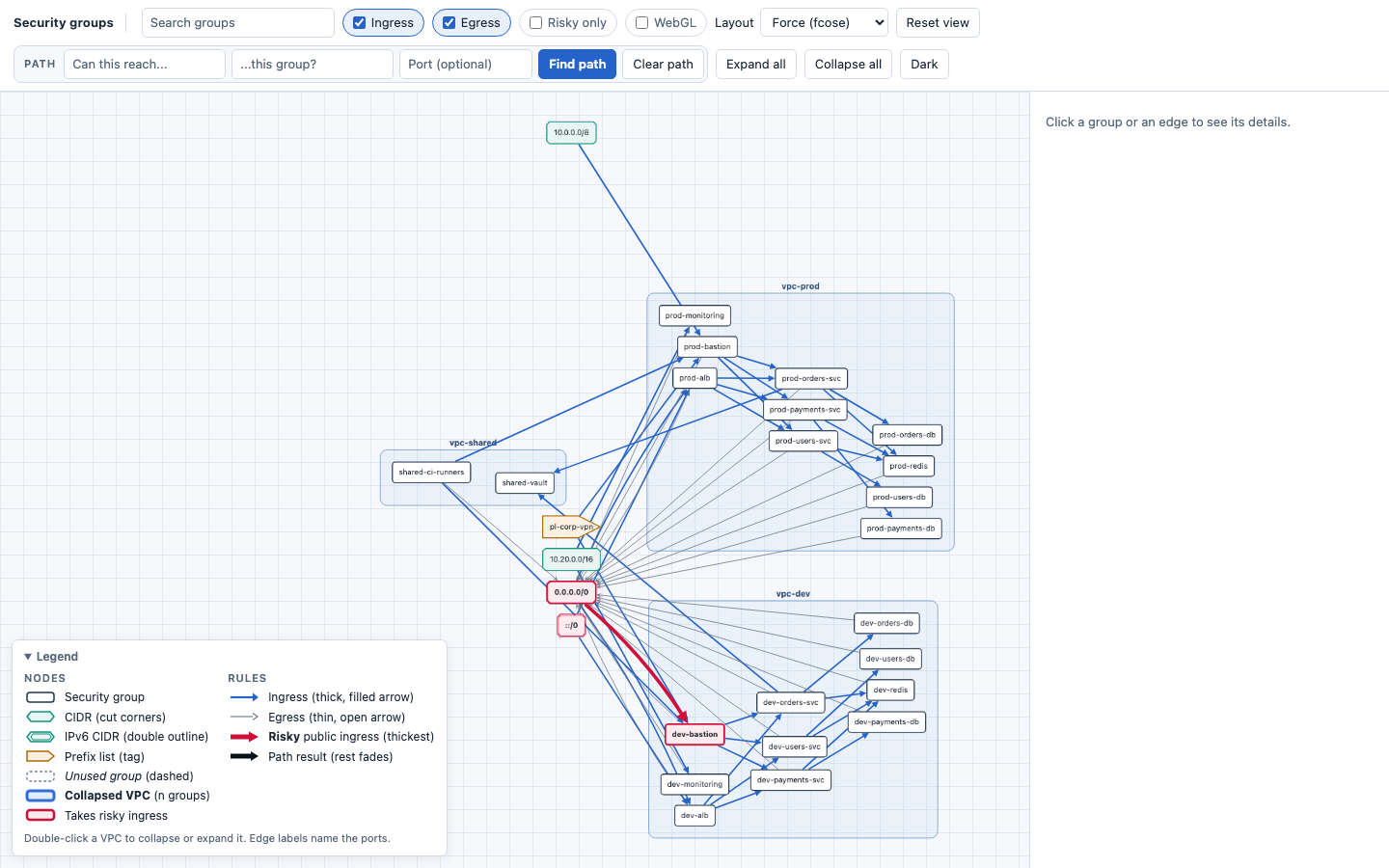This screenshot has height=868, width=1389.
Task: Click the Expand all button
Action: (x=755, y=65)
